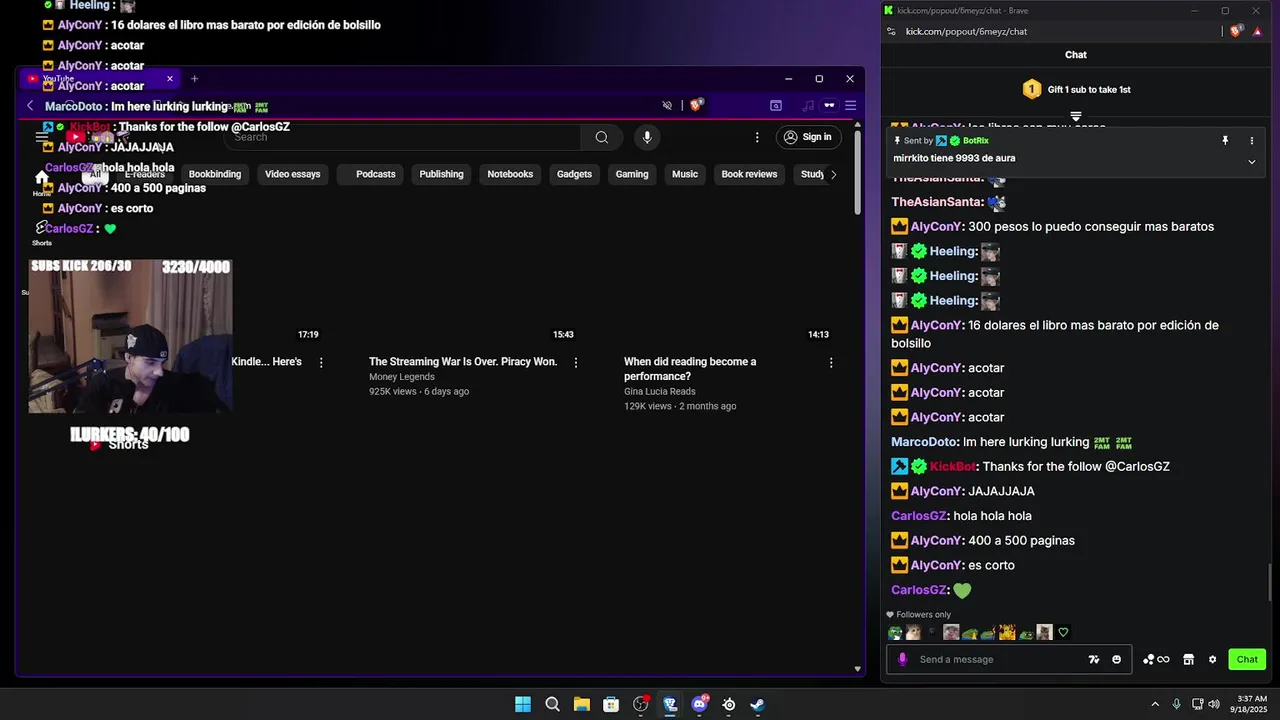Open options for When did reading become a performance
This screenshot has width=1280, height=720.
click(x=831, y=362)
